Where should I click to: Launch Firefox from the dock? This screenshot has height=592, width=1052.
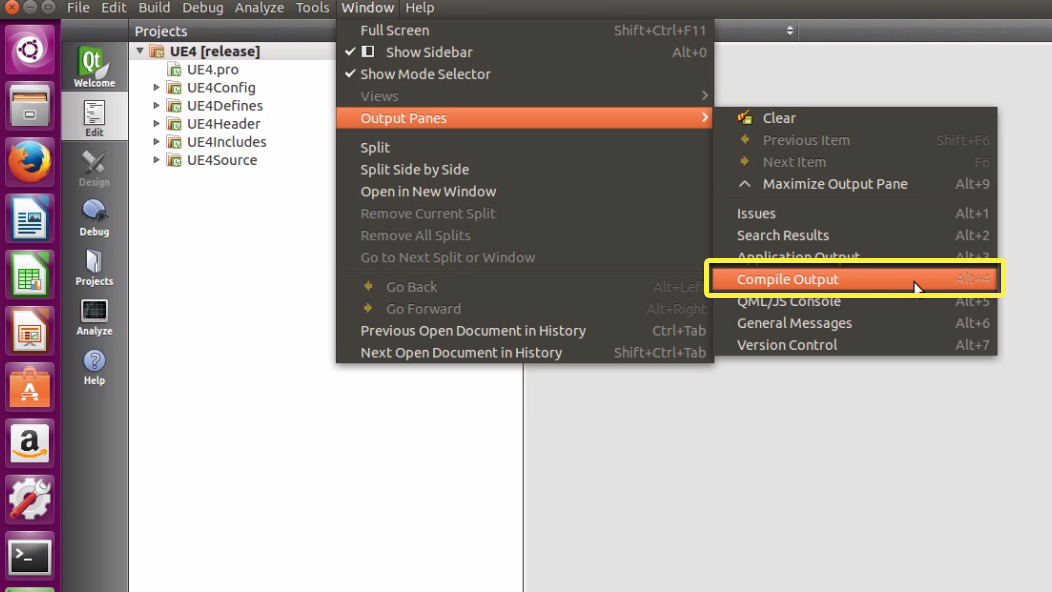click(x=30, y=162)
